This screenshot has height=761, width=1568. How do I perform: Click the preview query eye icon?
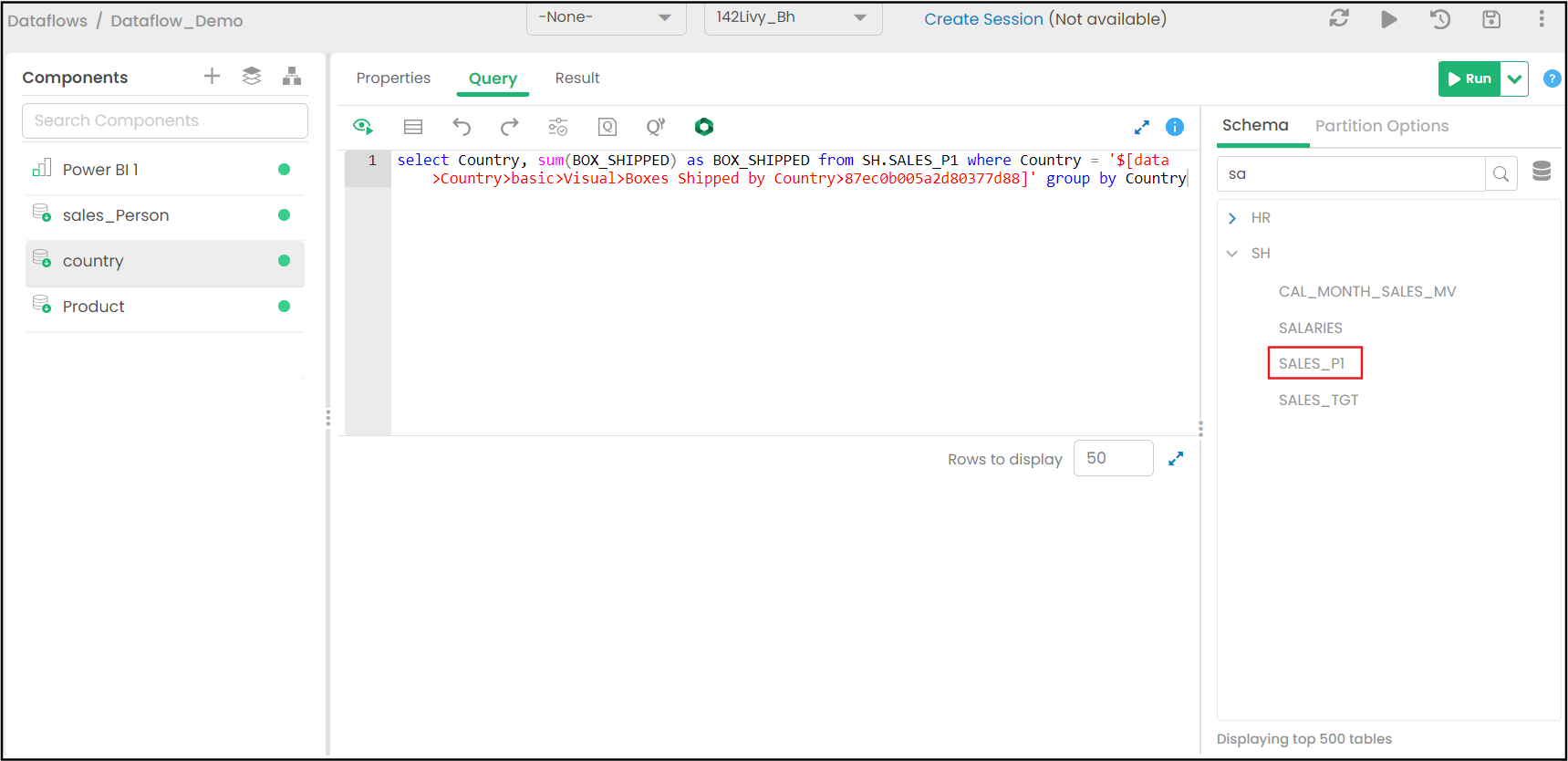click(363, 127)
